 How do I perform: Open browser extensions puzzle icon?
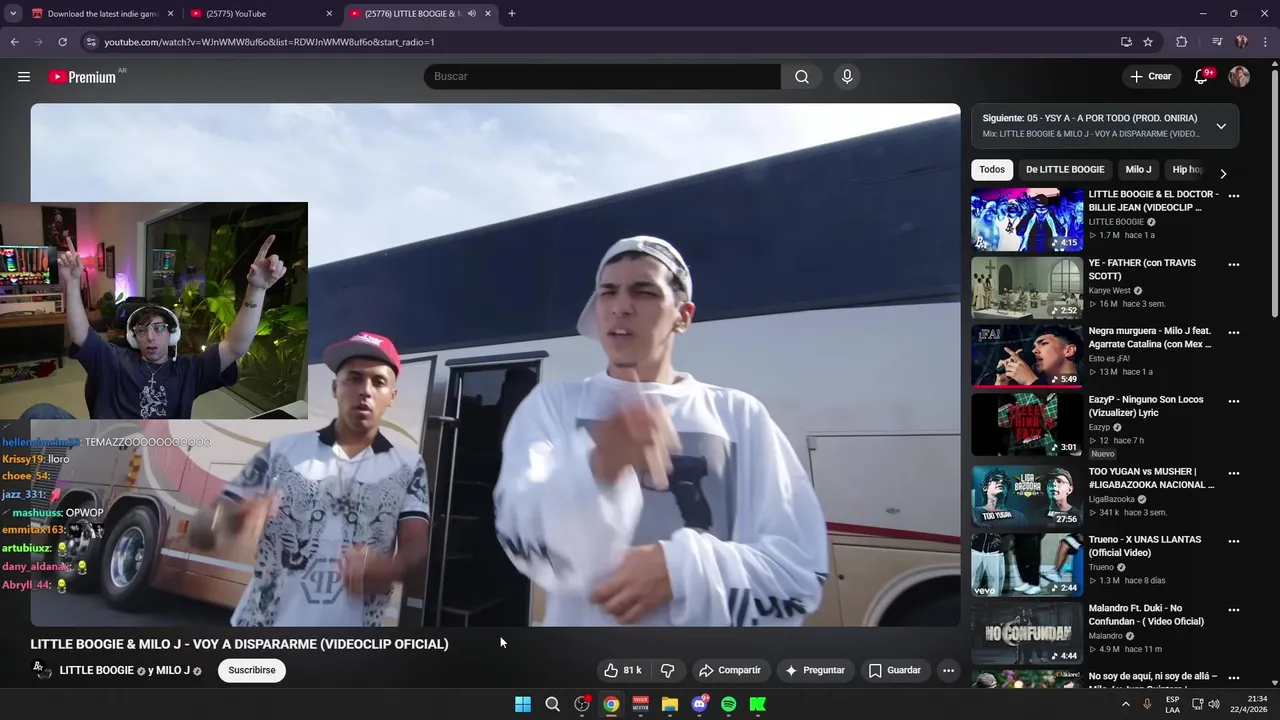(x=1182, y=42)
